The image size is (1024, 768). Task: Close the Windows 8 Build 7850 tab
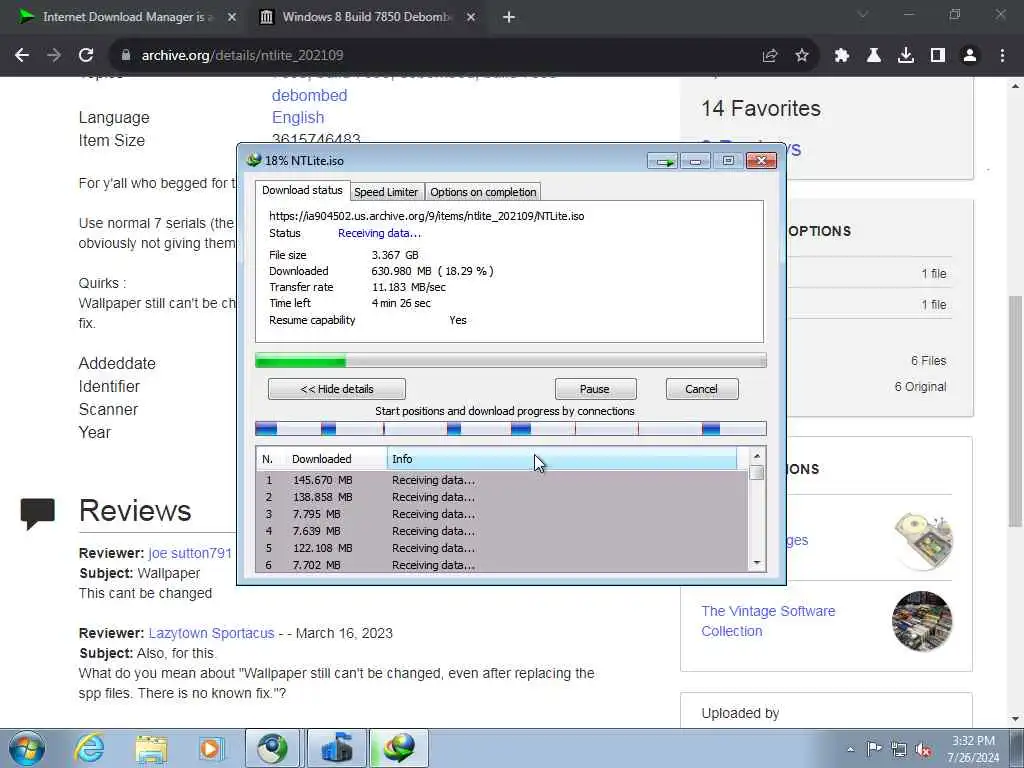pos(471,17)
